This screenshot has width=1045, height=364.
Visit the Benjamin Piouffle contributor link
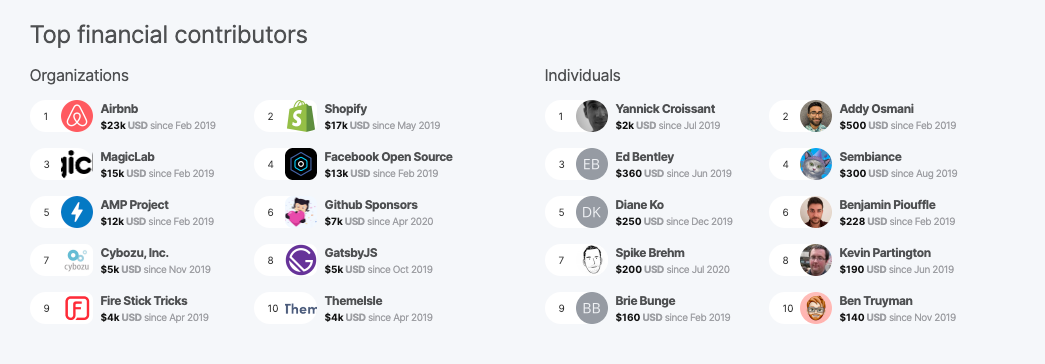(887, 205)
